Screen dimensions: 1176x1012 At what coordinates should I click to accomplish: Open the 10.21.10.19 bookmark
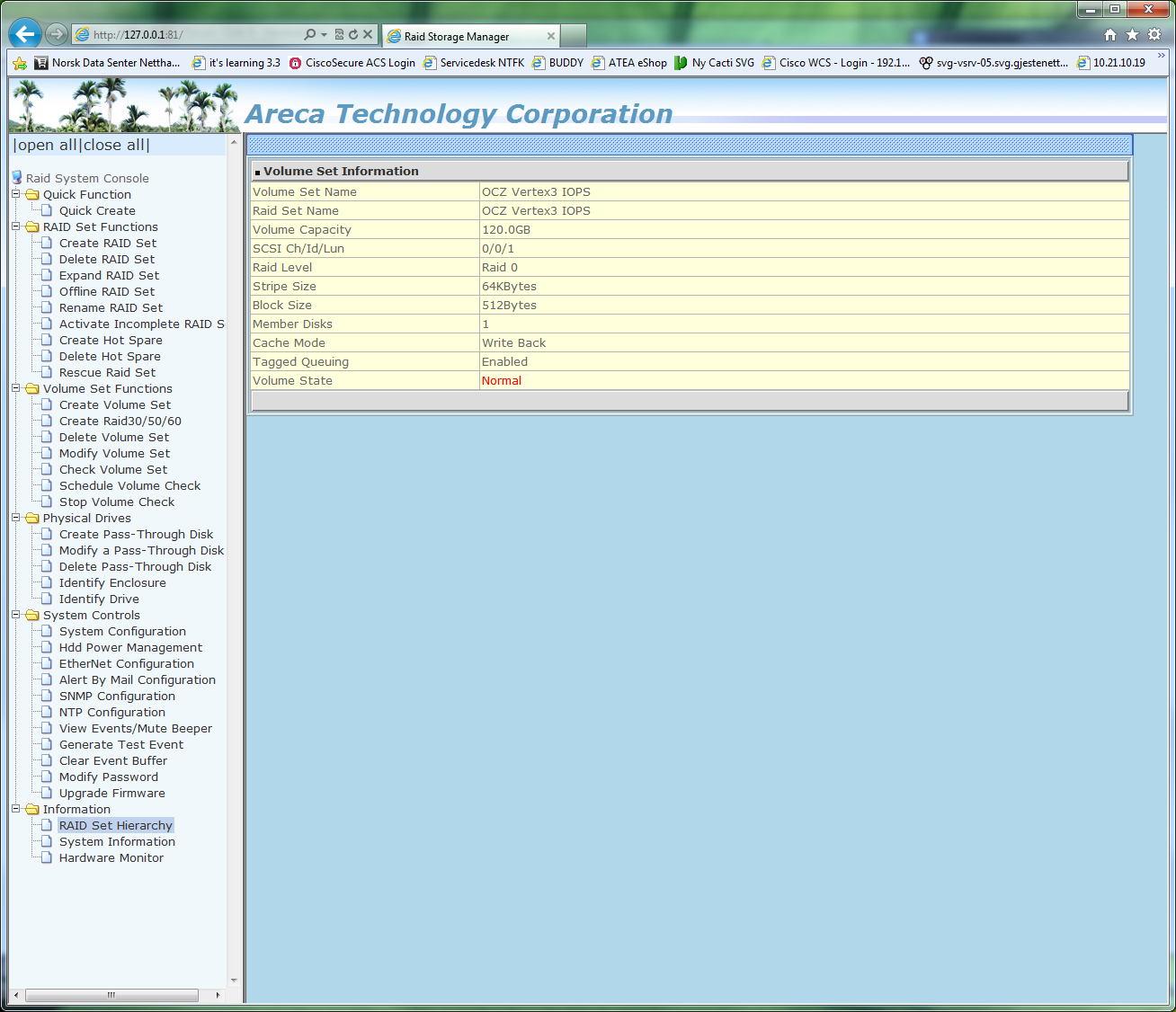(1111, 63)
